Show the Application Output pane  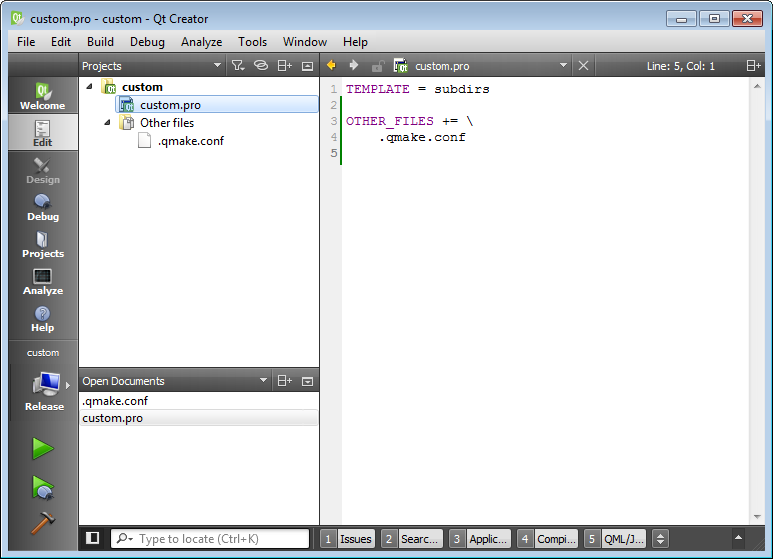pyautogui.click(x=480, y=539)
